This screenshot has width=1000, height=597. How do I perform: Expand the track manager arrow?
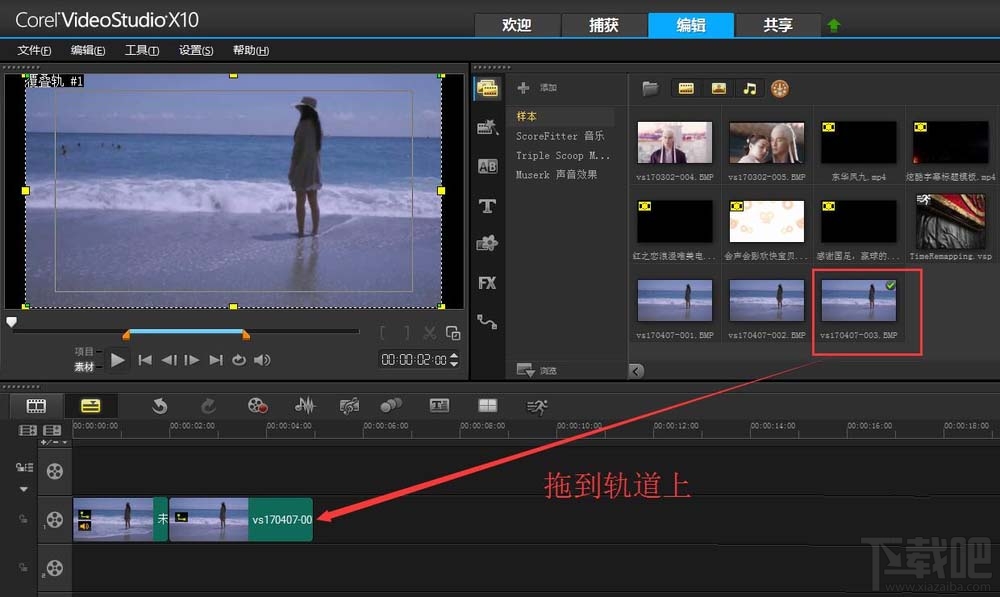[x=22, y=489]
